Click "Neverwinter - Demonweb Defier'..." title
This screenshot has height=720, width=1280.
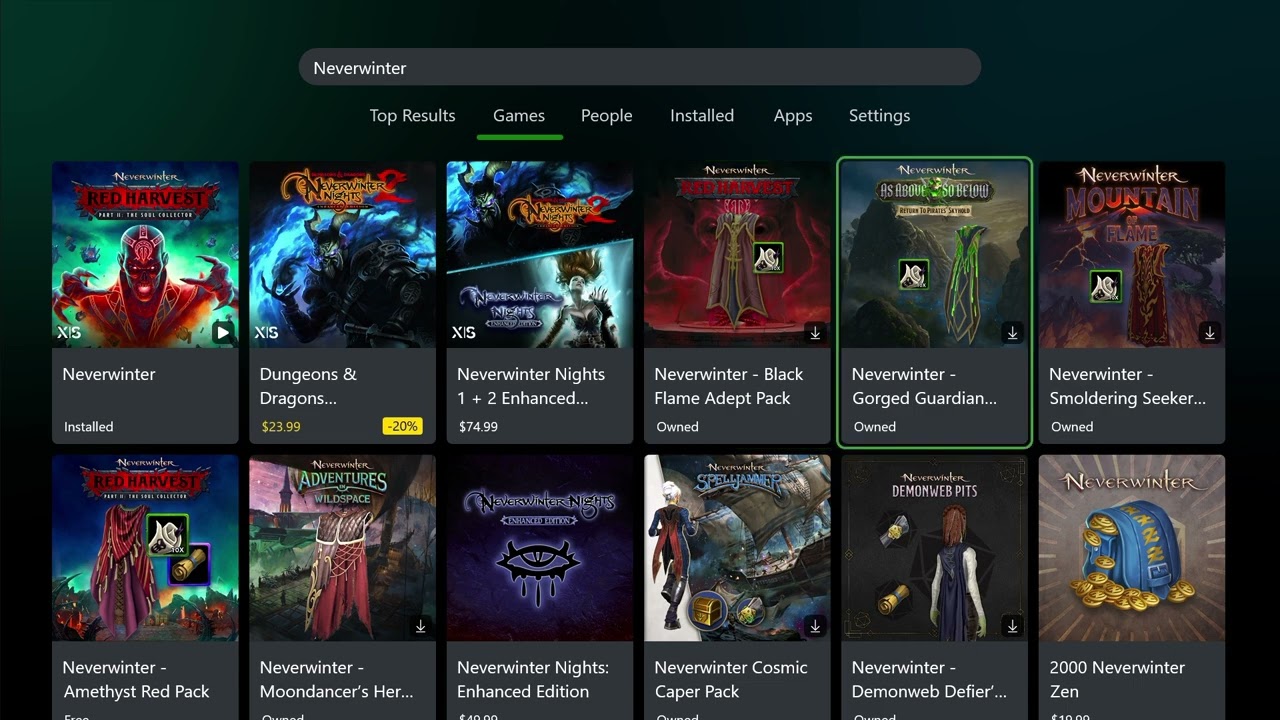point(929,679)
